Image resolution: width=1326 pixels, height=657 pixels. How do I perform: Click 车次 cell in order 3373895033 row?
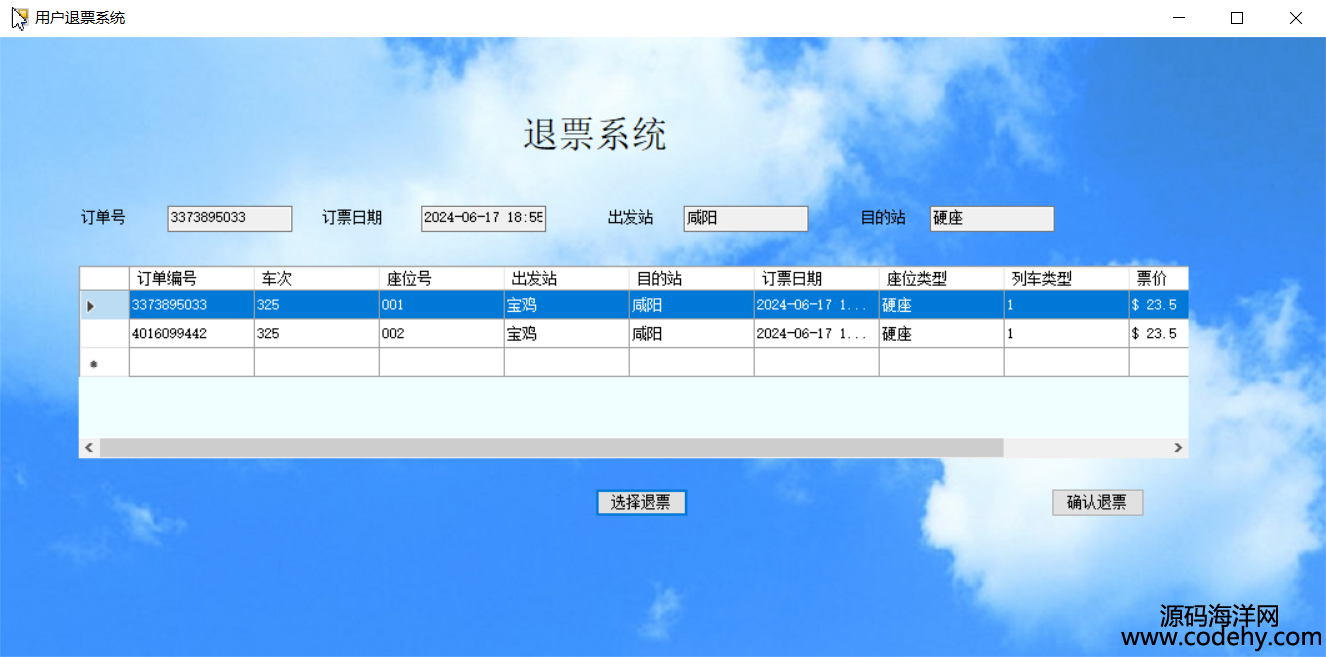click(x=317, y=305)
